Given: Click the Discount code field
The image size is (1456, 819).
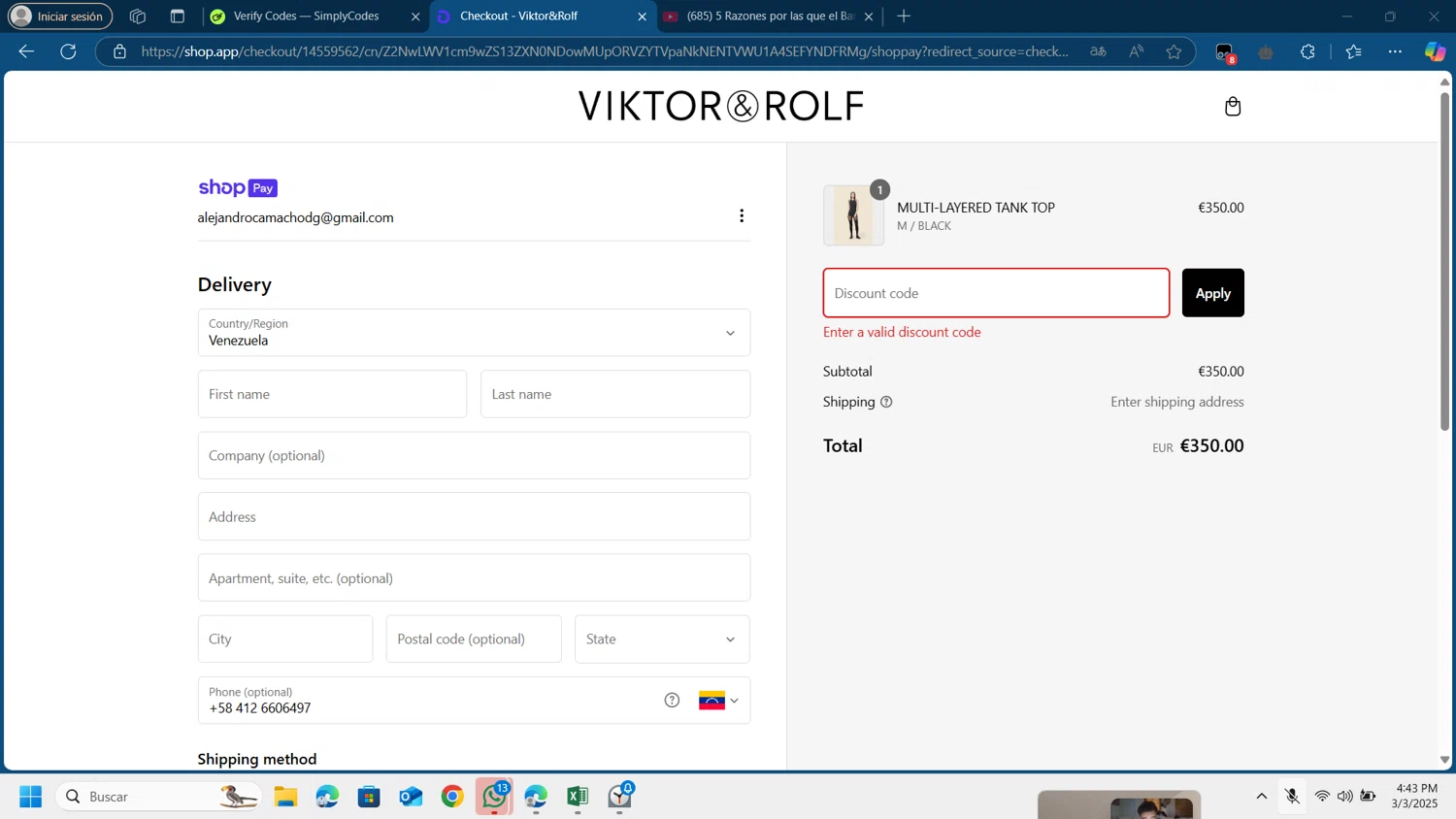Looking at the screenshot, I should click(x=996, y=293).
